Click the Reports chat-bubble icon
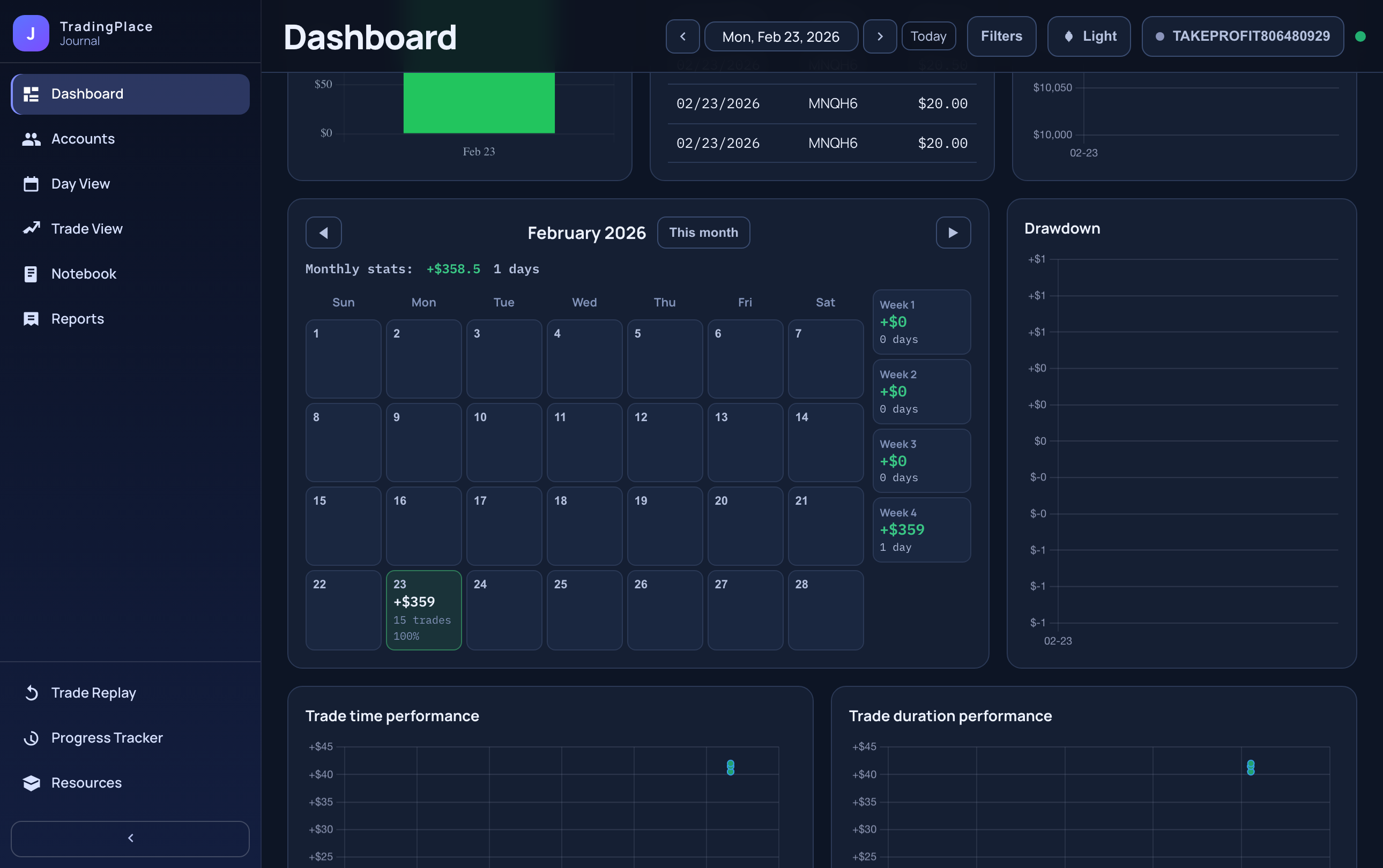This screenshot has height=868, width=1383. [x=31, y=319]
